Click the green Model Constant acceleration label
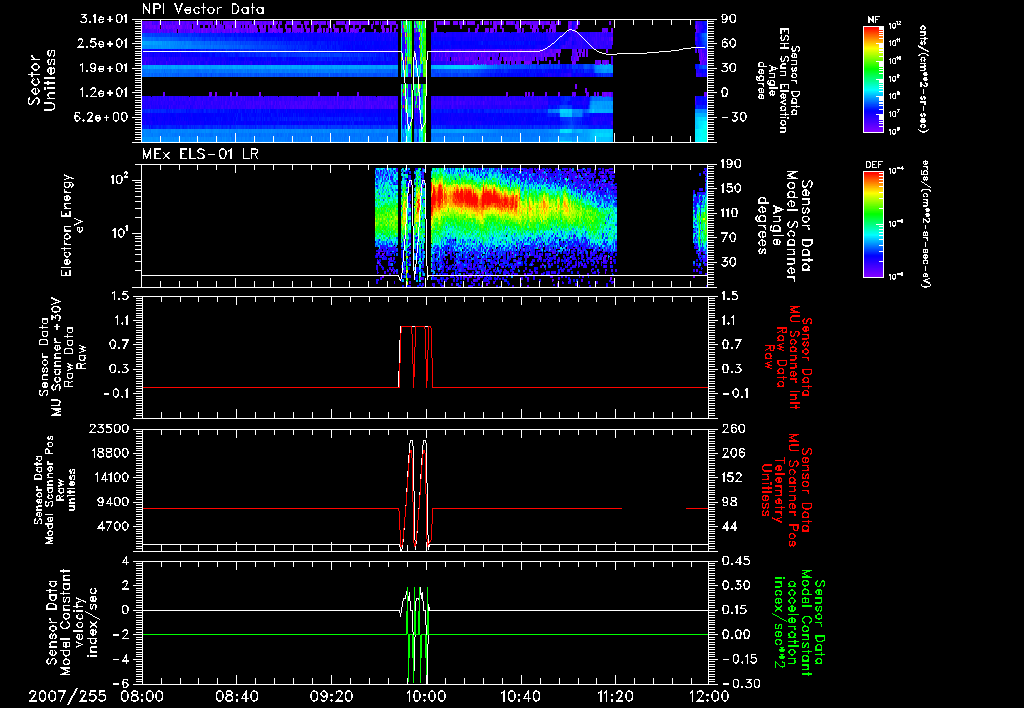This screenshot has width=1024, height=708. 799,623
